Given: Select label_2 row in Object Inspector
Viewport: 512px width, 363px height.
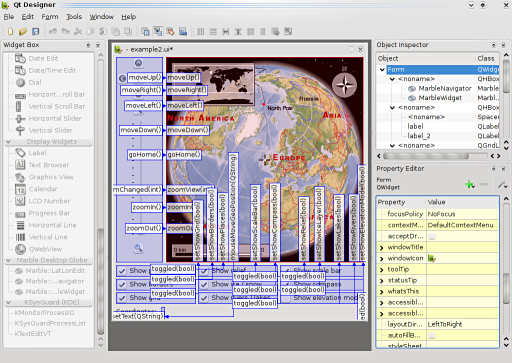Looking at the screenshot, I should (419, 136).
